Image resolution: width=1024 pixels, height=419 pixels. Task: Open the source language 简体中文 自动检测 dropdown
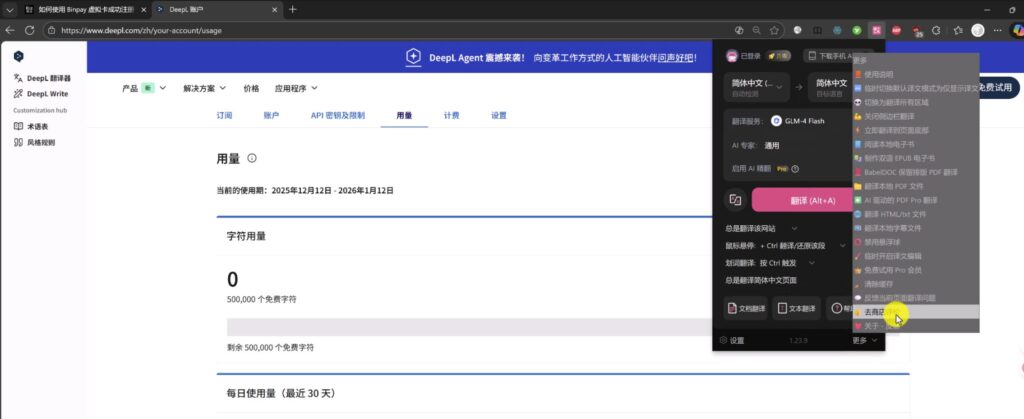pyautogui.click(x=756, y=87)
